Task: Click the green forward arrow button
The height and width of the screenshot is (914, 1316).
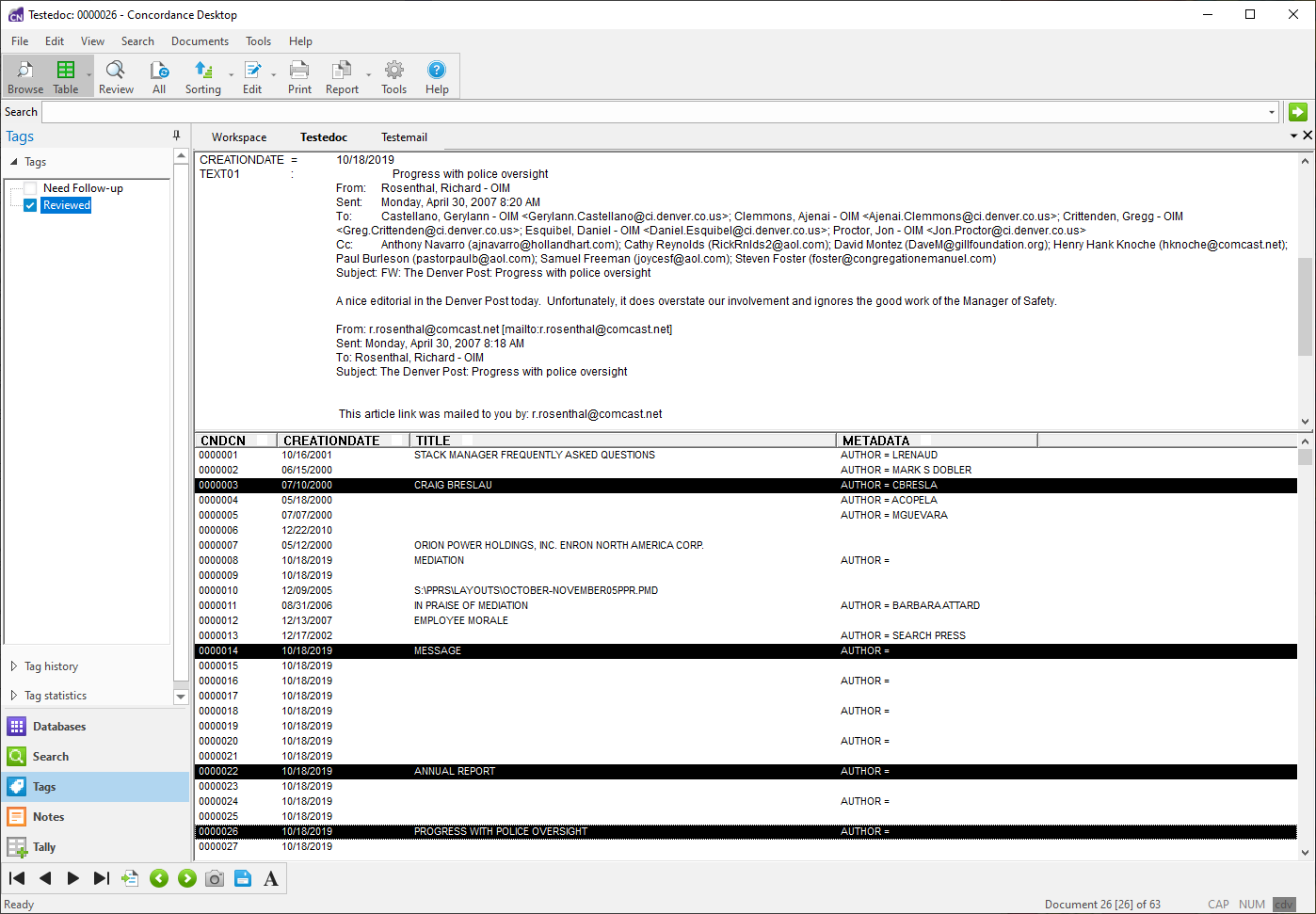Action: click(x=187, y=878)
